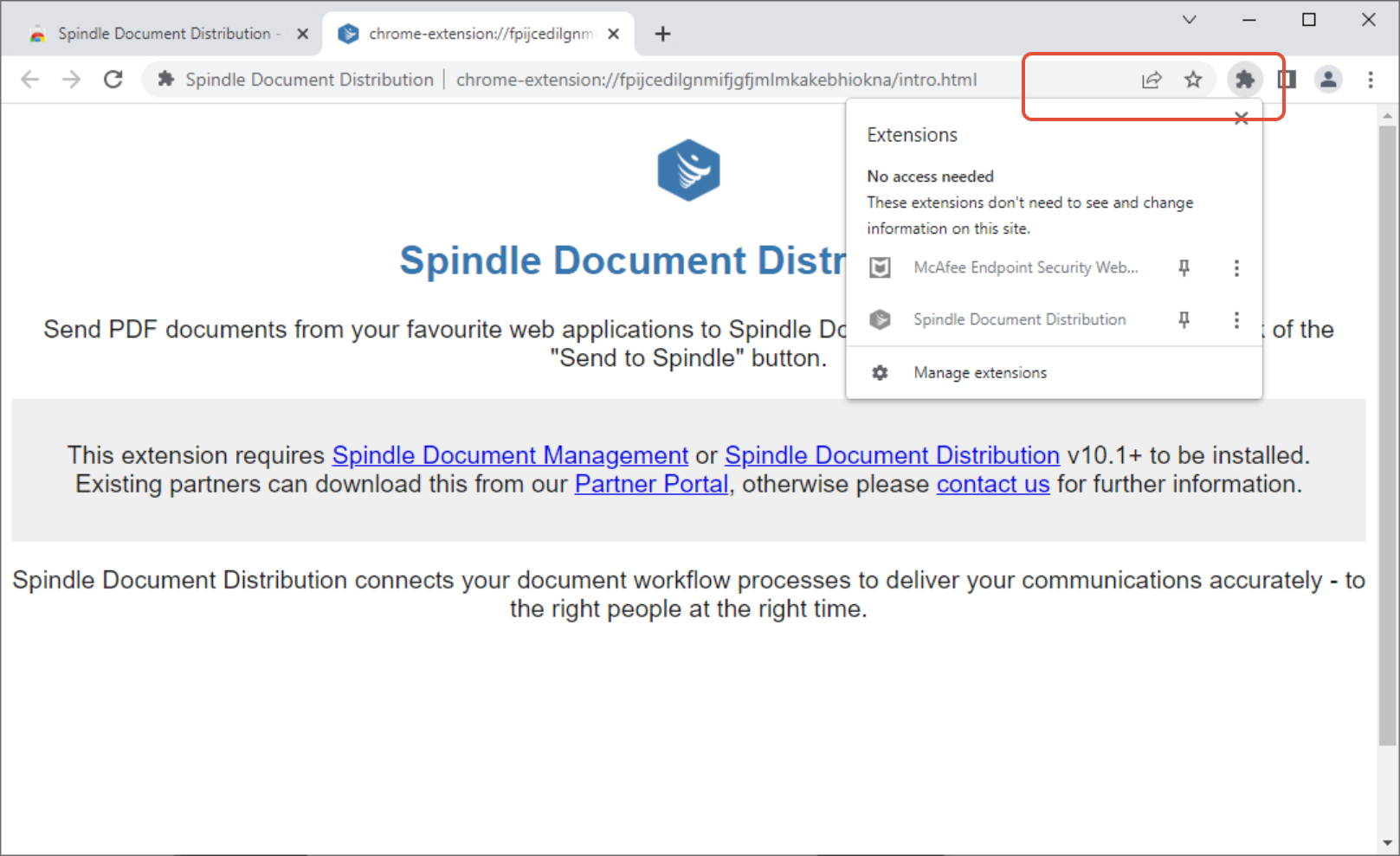The height and width of the screenshot is (856, 1400).
Task: Click the scrollbar up arrow
Action: pyautogui.click(x=1388, y=115)
